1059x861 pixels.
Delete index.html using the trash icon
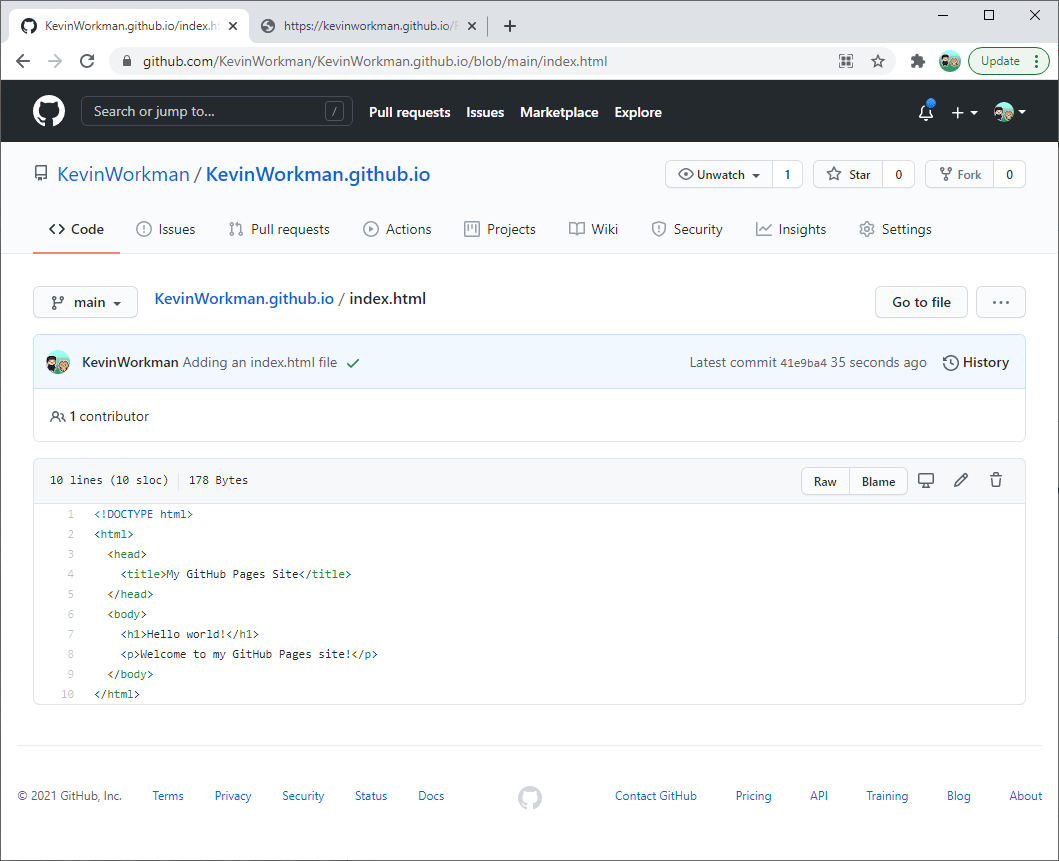pos(996,480)
